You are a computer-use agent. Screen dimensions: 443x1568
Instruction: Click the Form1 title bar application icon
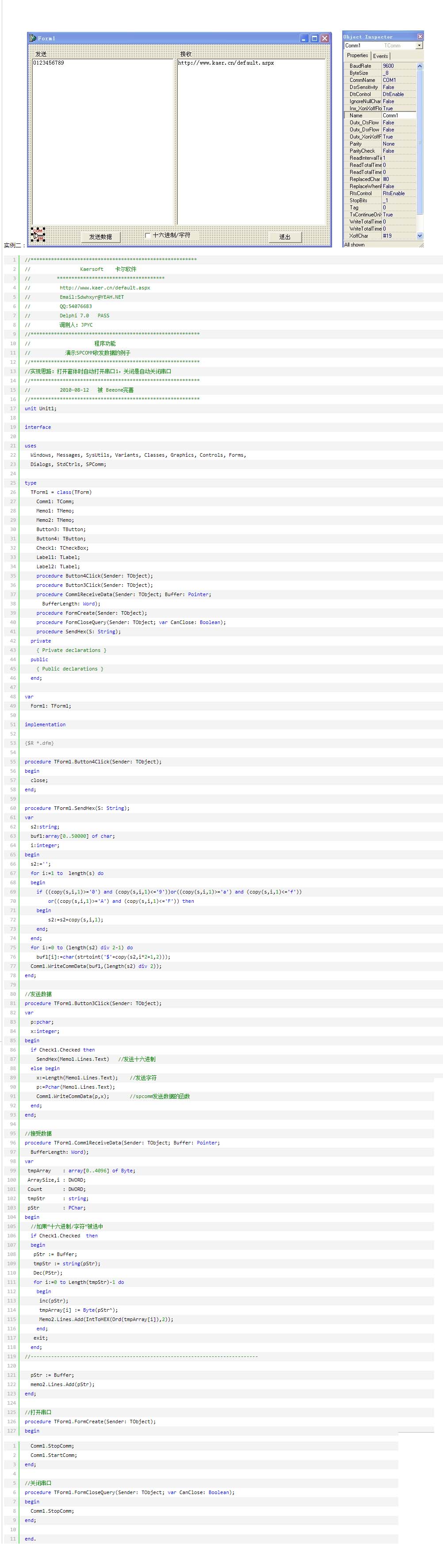coord(33,39)
